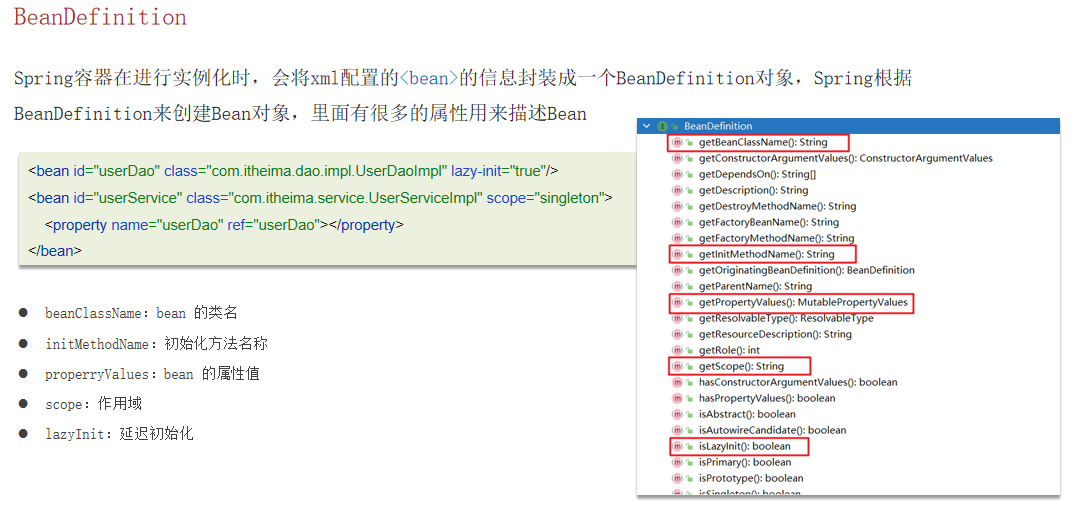The image size is (1083, 522).
Task: Click method icon beside getResolvableType()
Action: pyautogui.click(x=678, y=318)
